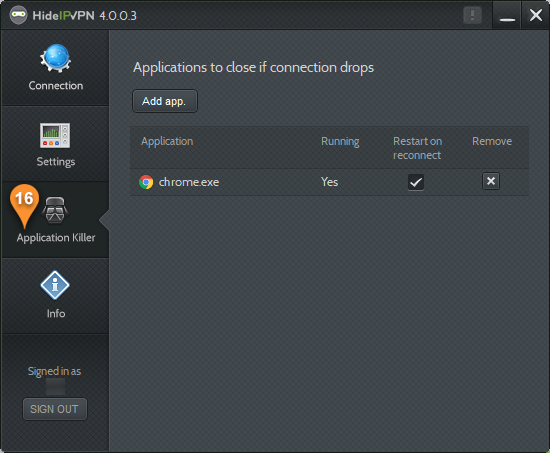Remove chrome.exe from the list
Screen dimensions: 550x453
pyautogui.click(x=491, y=181)
